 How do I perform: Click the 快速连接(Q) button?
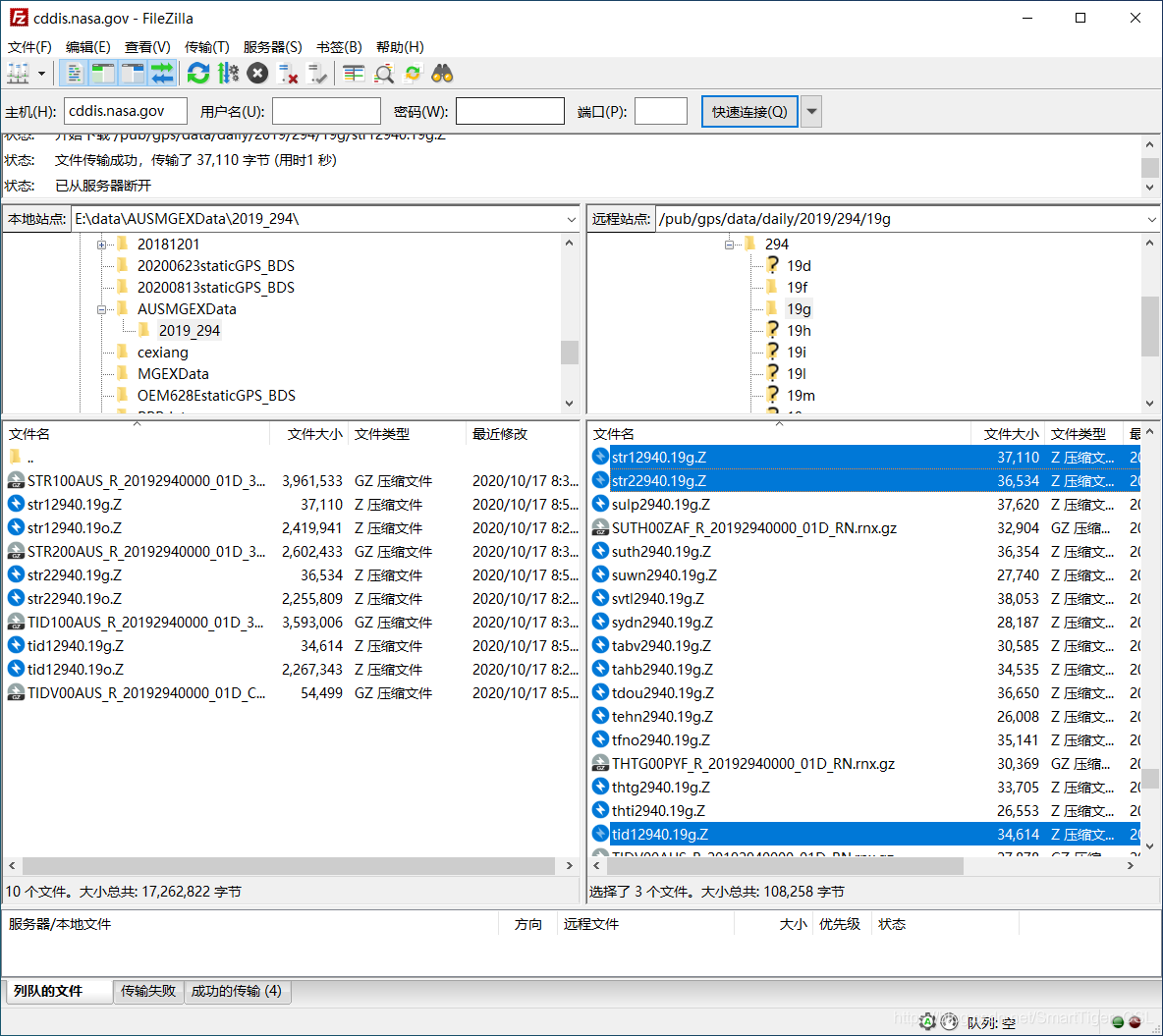(x=749, y=111)
